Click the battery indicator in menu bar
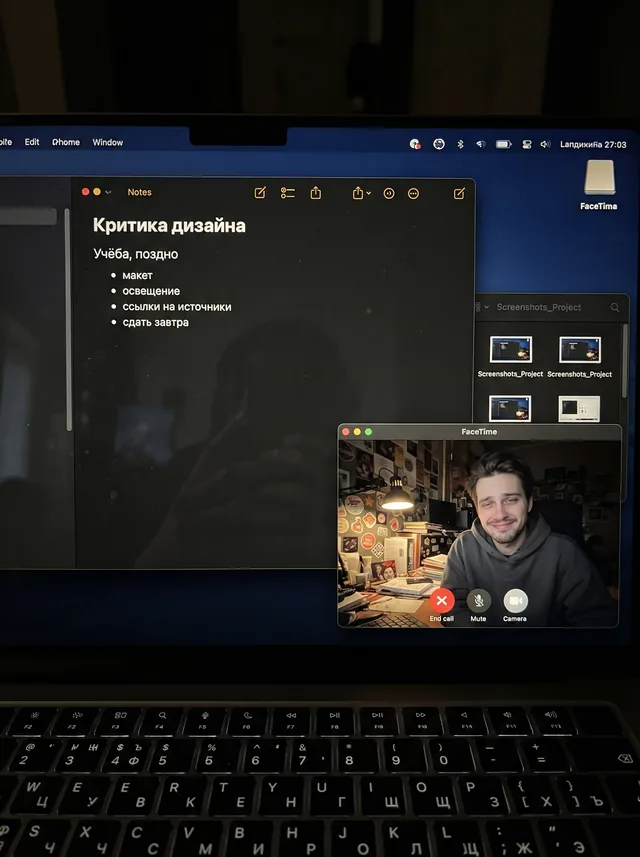640x857 pixels. pyautogui.click(x=503, y=144)
